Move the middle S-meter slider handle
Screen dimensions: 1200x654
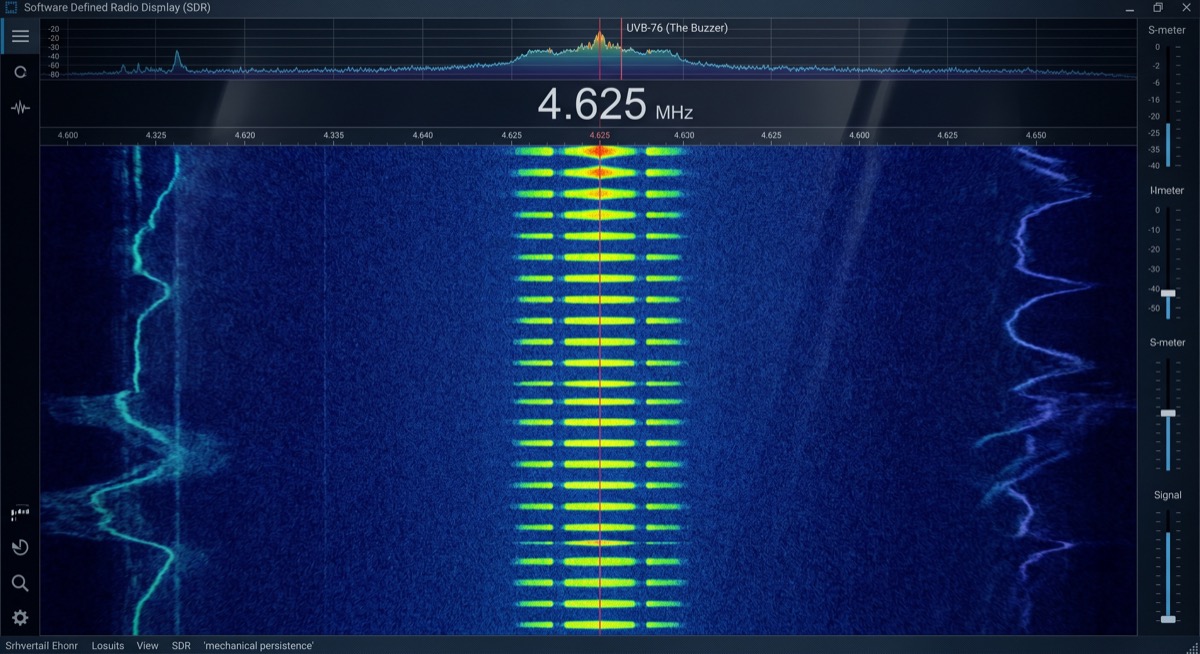point(1168,413)
